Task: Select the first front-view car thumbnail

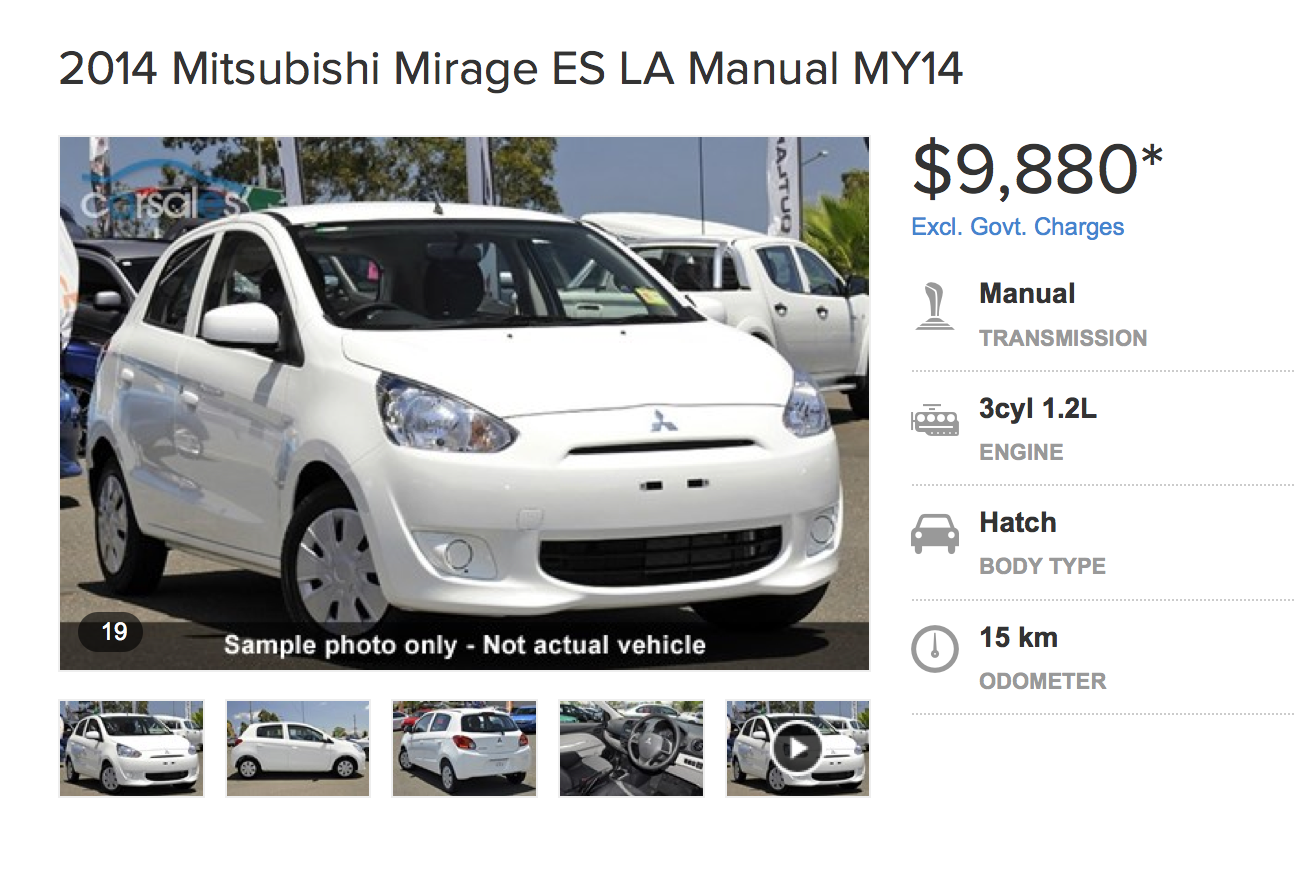Action: click(132, 748)
